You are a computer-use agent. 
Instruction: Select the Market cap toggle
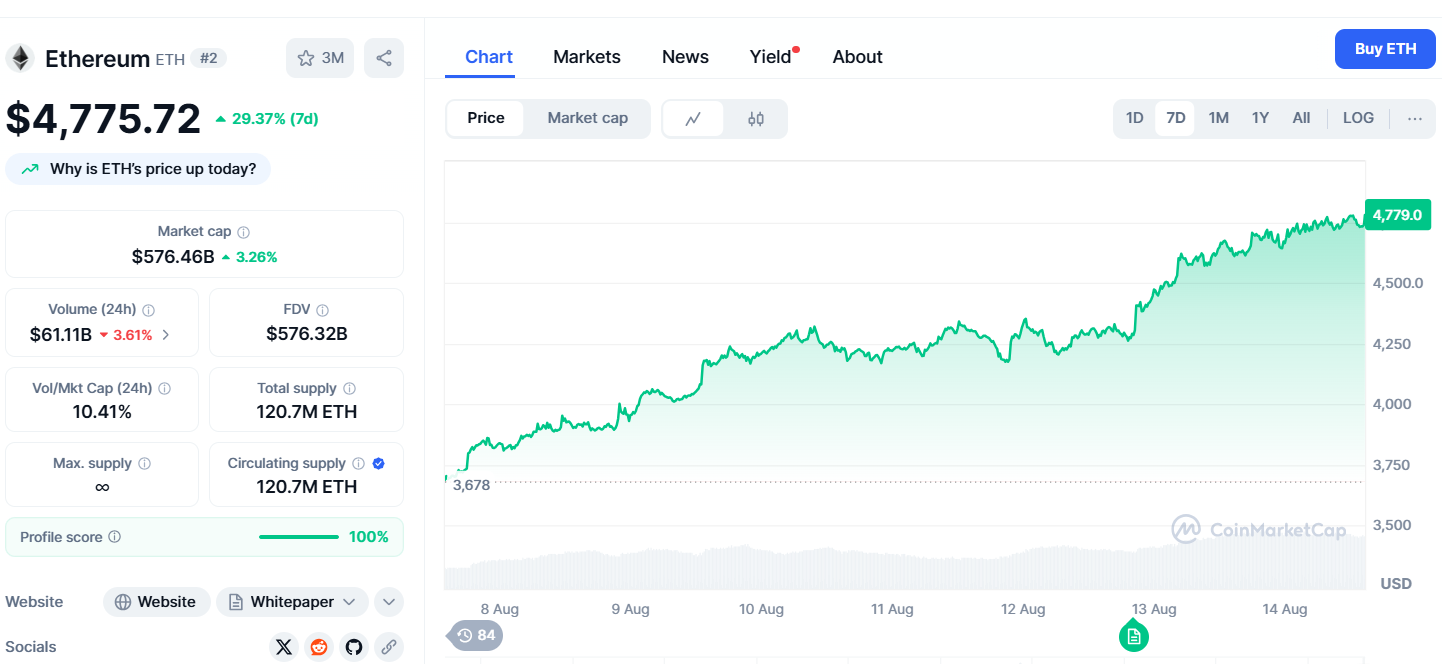[588, 118]
